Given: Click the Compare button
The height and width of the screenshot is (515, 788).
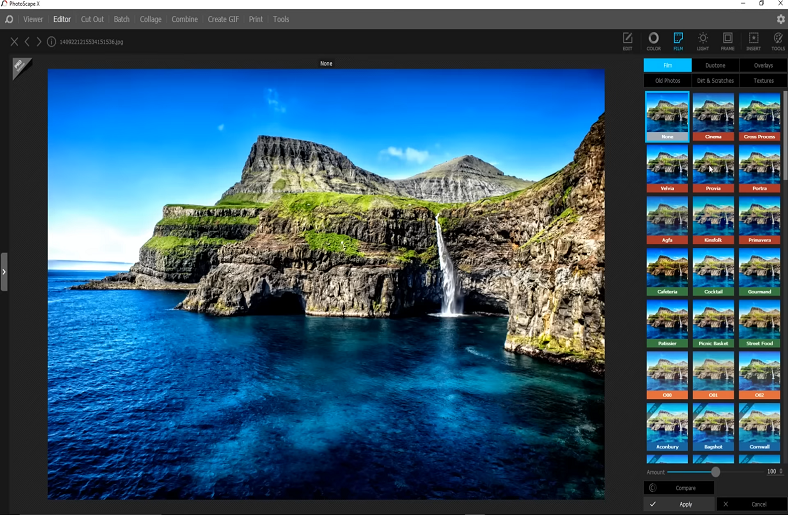Looking at the screenshot, I should click(x=679, y=488).
